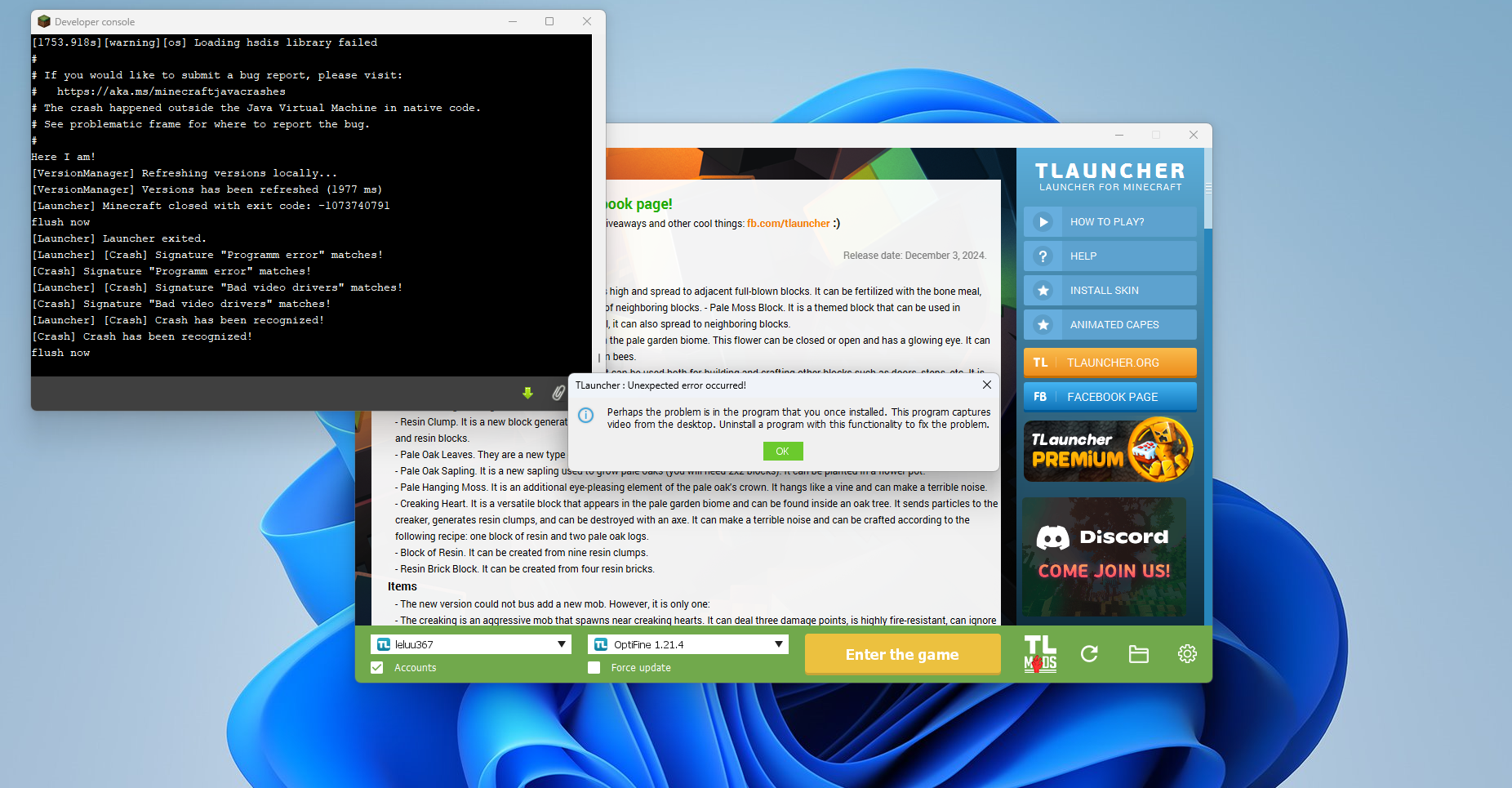Click OK in the error dialog

coord(783,452)
